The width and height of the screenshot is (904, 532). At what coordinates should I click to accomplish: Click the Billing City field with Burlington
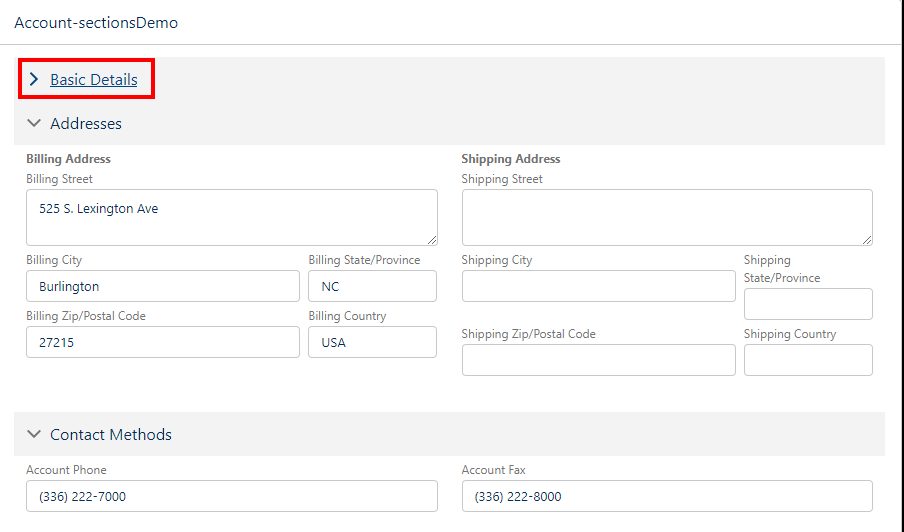click(163, 286)
